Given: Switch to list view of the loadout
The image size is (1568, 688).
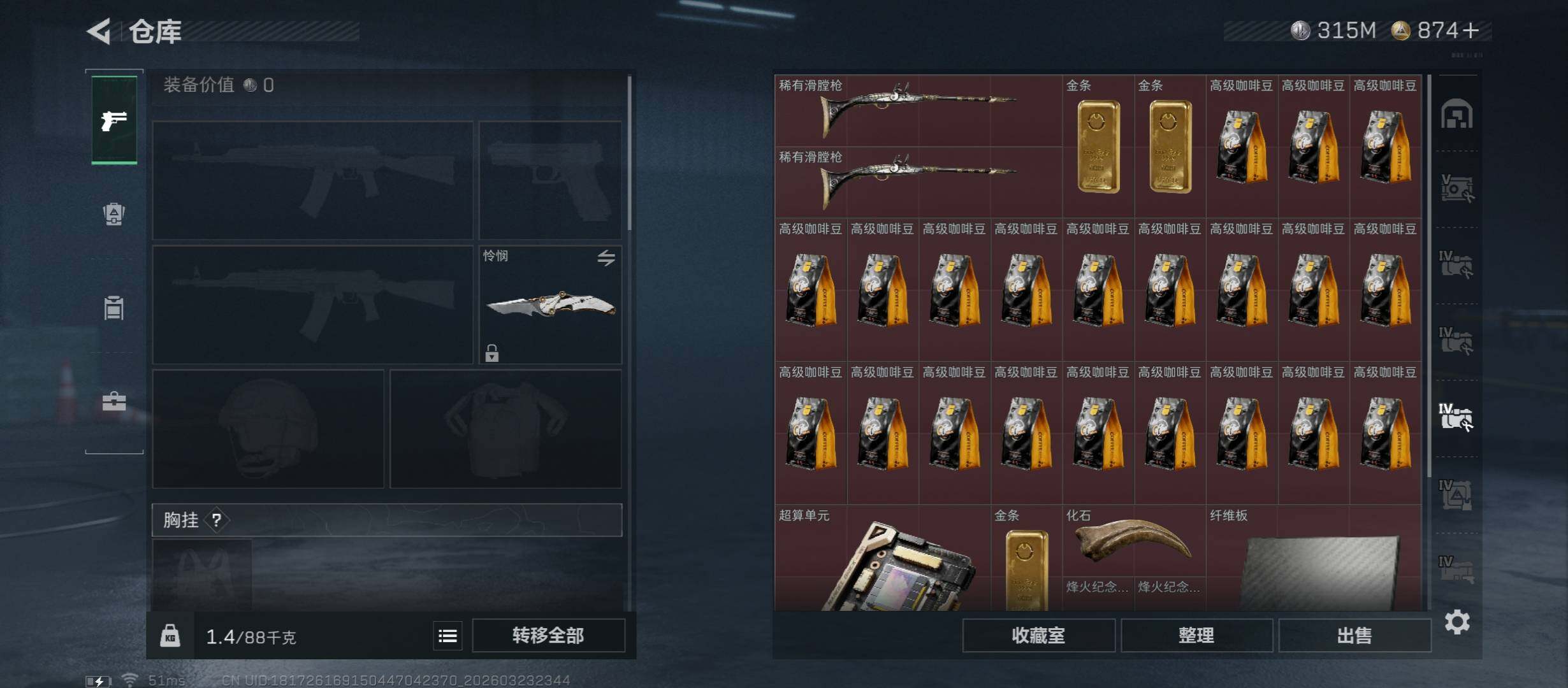Looking at the screenshot, I should [447, 636].
